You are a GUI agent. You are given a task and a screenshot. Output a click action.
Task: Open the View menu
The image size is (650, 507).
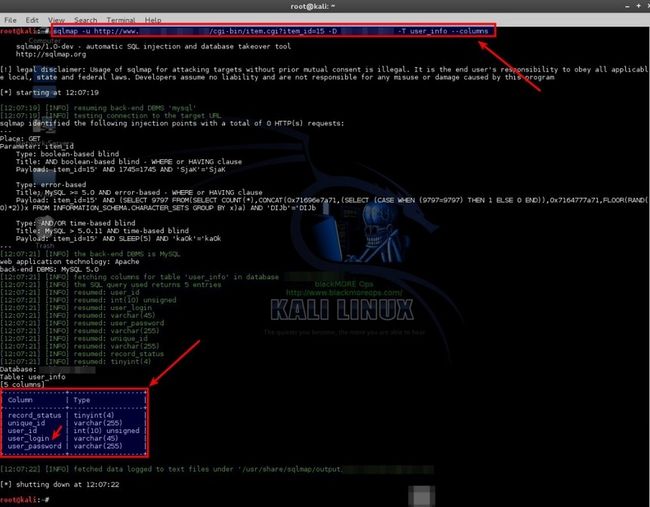[56, 20]
